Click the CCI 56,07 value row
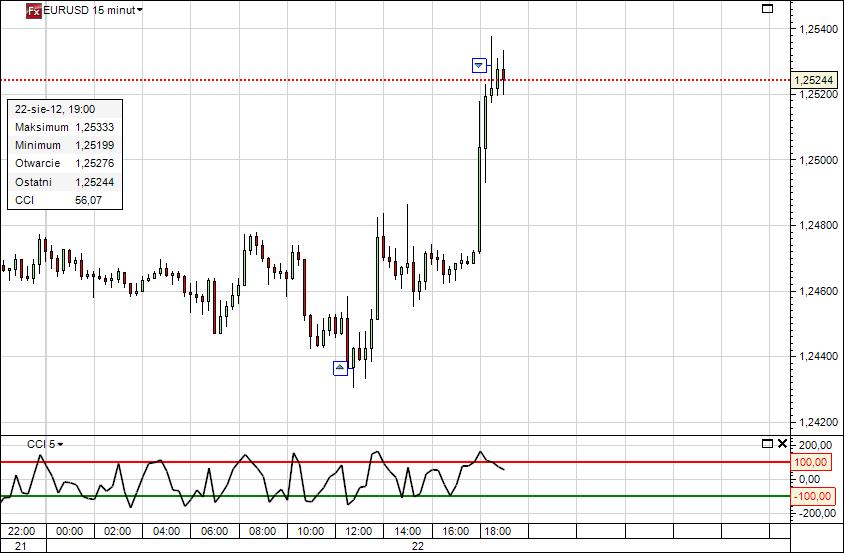Image resolution: width=844 pixels, height=553 pixels. pyautogui.click(x=65, y=200)
